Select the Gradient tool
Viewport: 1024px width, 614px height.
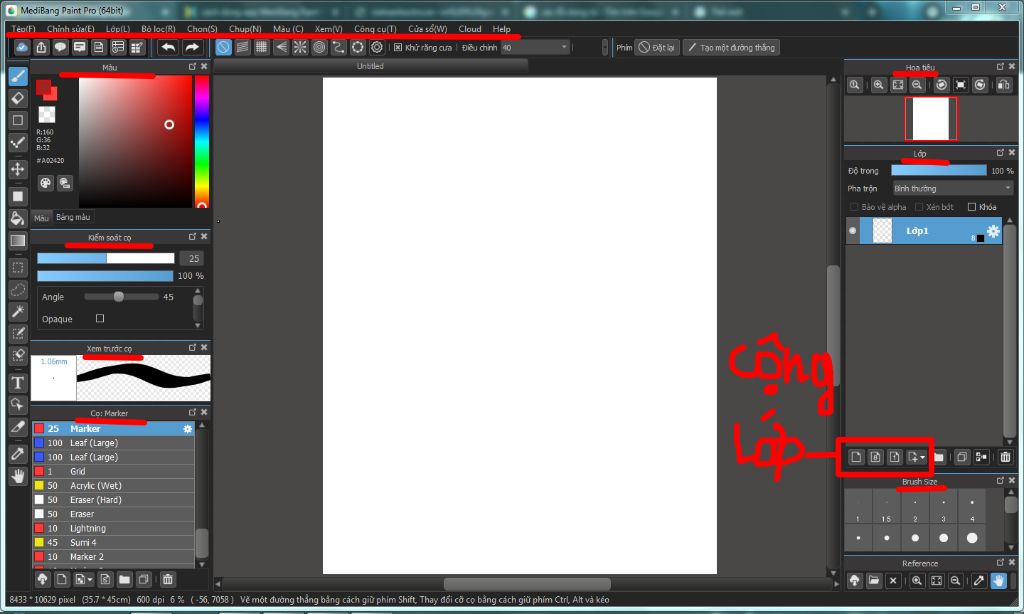point(18,240)
